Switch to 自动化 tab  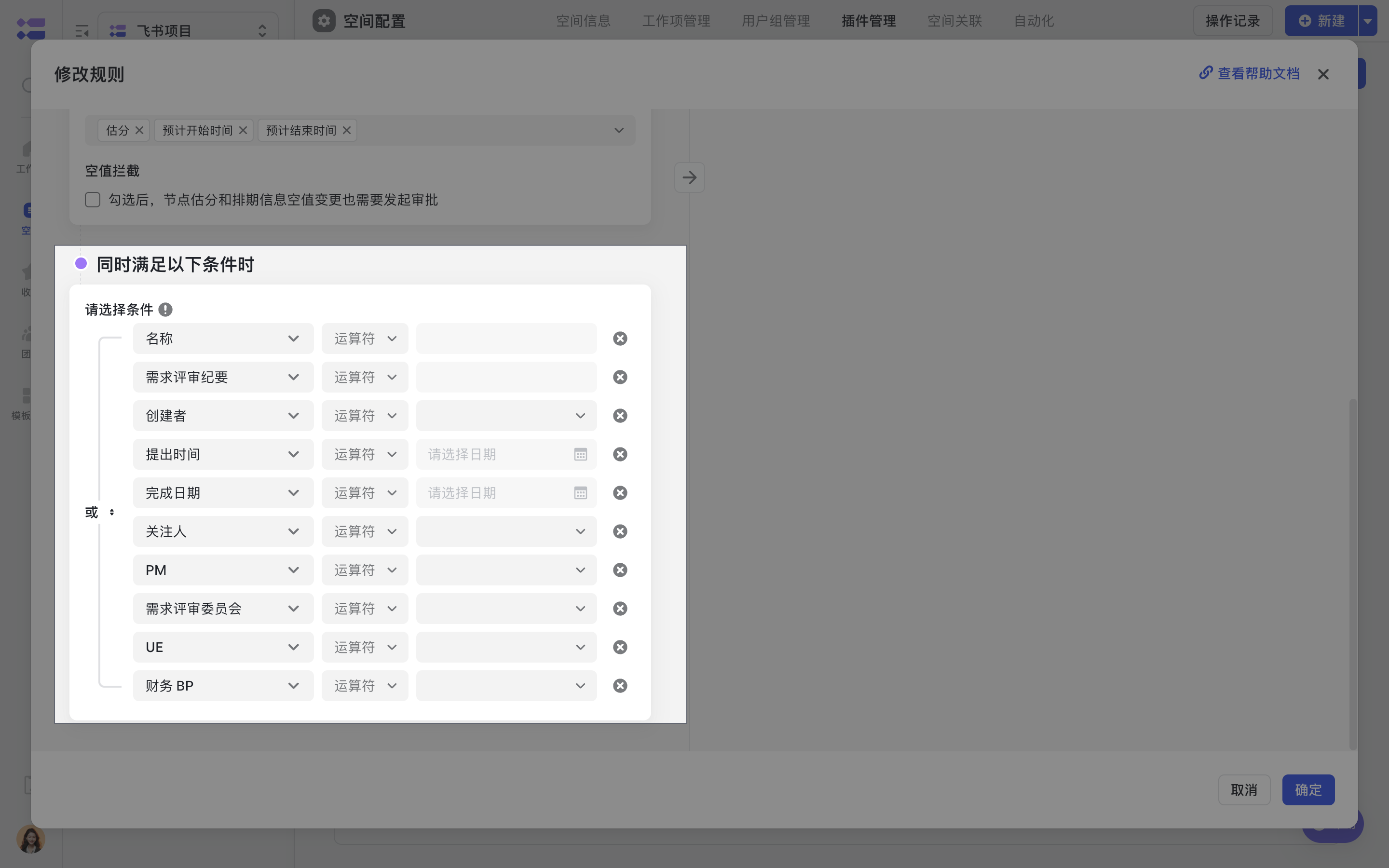(x=1034, y=21)
